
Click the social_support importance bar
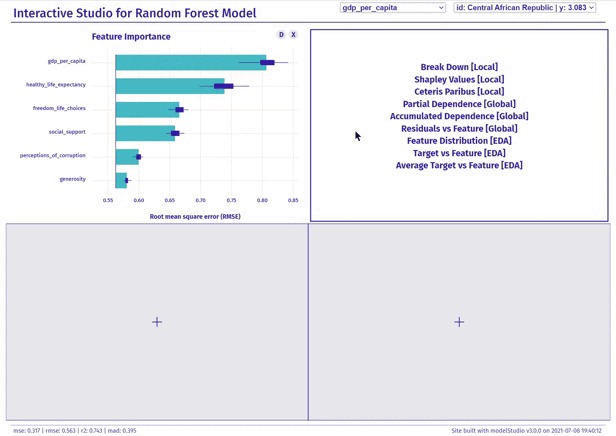pyautogui.click(x=145, y=133)
